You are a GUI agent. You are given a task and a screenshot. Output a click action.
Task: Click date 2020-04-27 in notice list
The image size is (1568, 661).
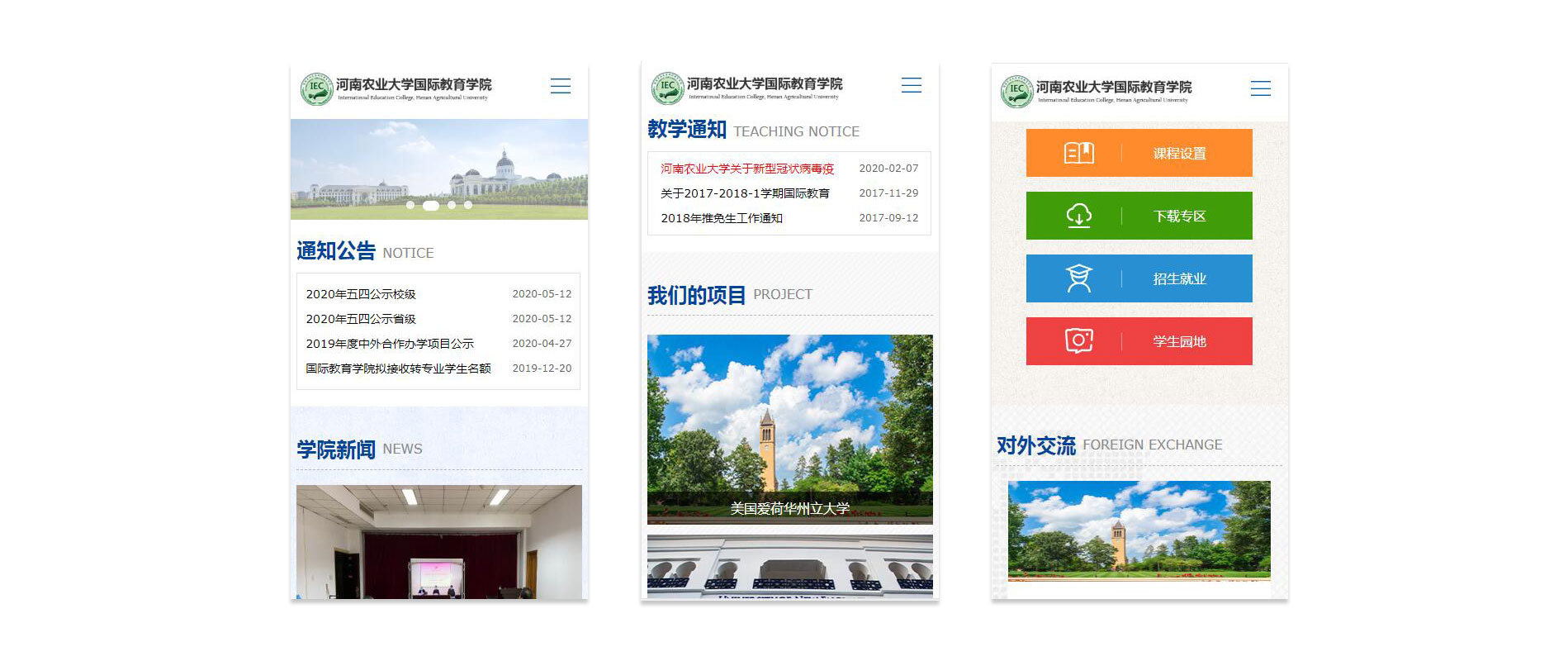[542, 344]
